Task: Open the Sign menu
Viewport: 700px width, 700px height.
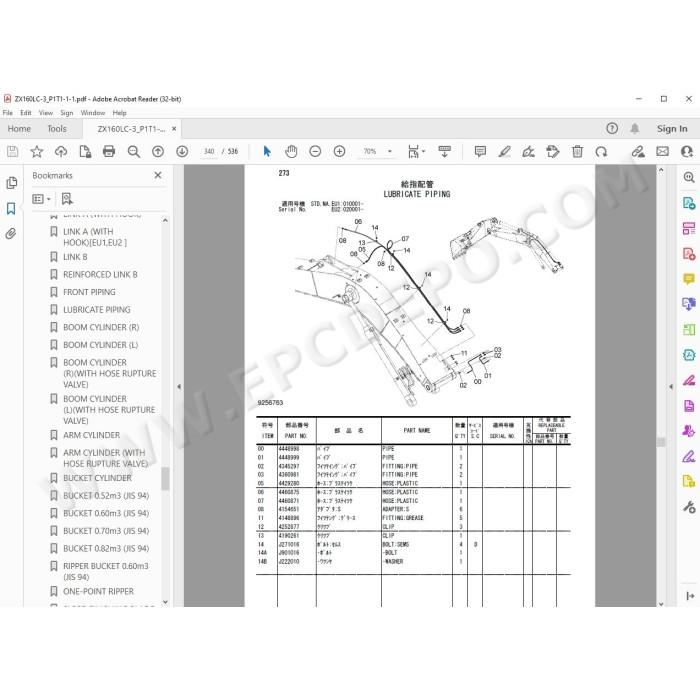Action: point(67,113)
